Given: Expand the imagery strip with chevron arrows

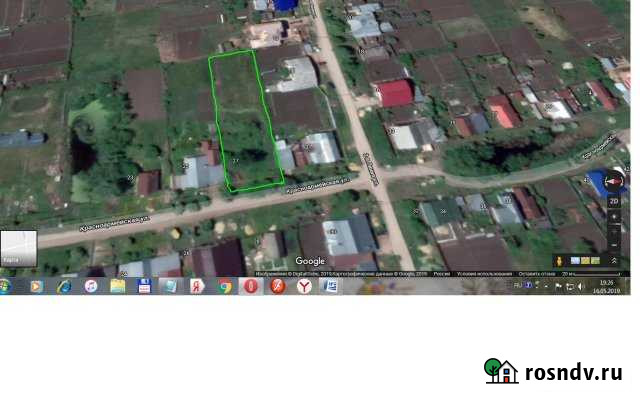Looking at the screenshot, I should click(x=614, y=261).
